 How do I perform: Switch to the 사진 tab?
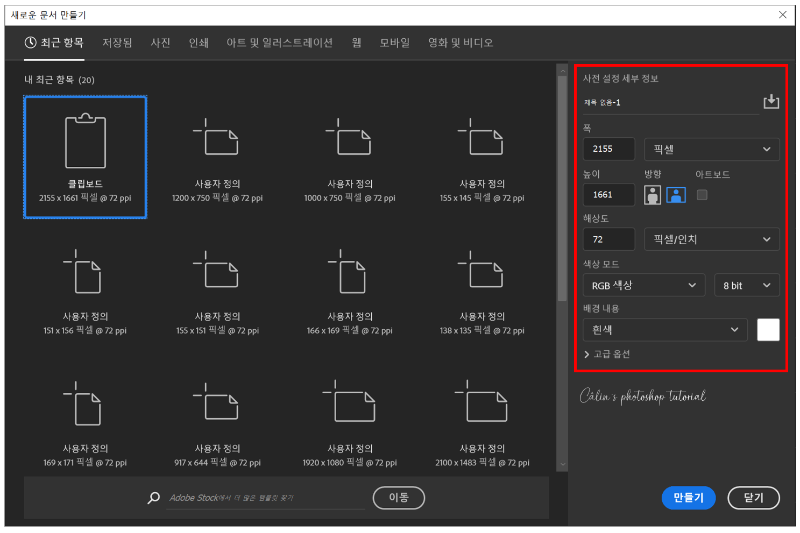tap(160, 43)
